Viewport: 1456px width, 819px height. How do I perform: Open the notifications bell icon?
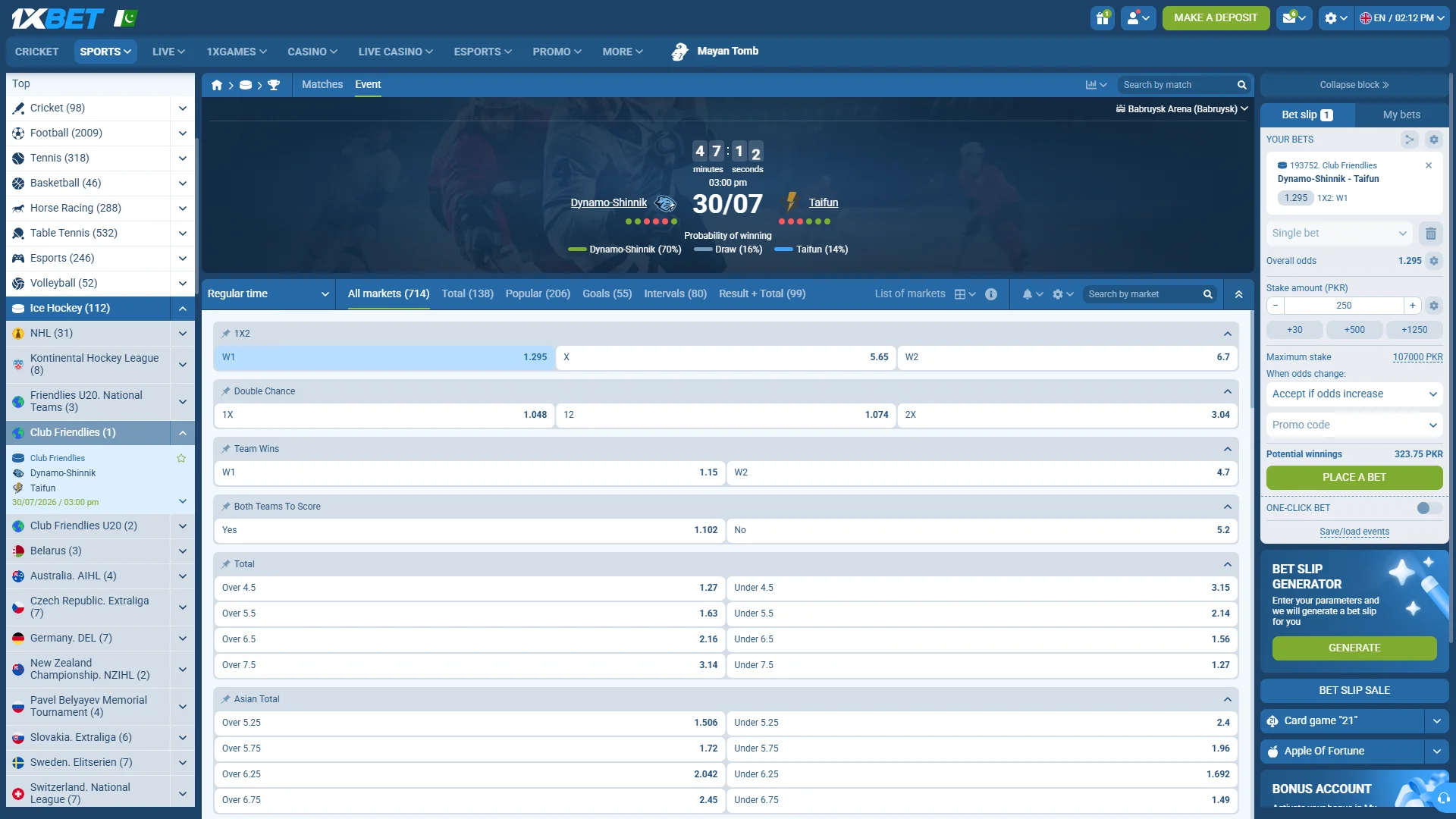point(1032,294)
